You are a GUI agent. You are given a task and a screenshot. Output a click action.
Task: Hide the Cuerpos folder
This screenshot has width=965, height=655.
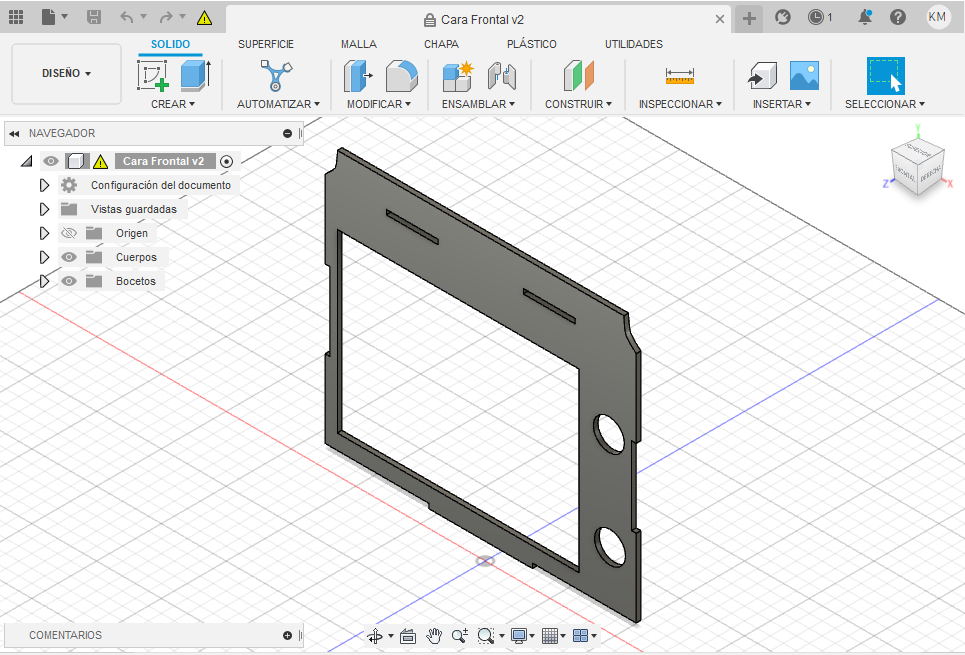69,257
